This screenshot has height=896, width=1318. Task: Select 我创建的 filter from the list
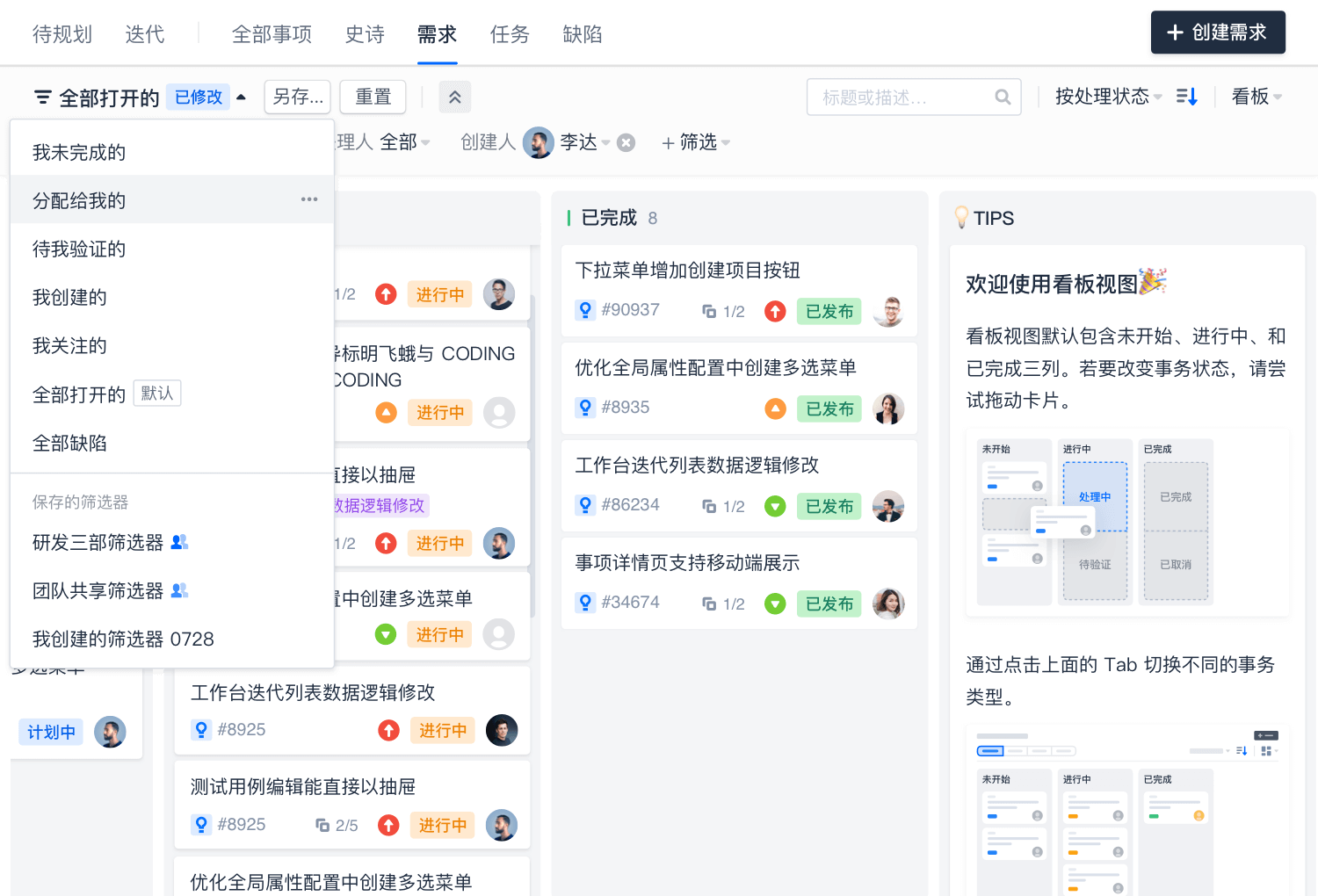[69, 298]
